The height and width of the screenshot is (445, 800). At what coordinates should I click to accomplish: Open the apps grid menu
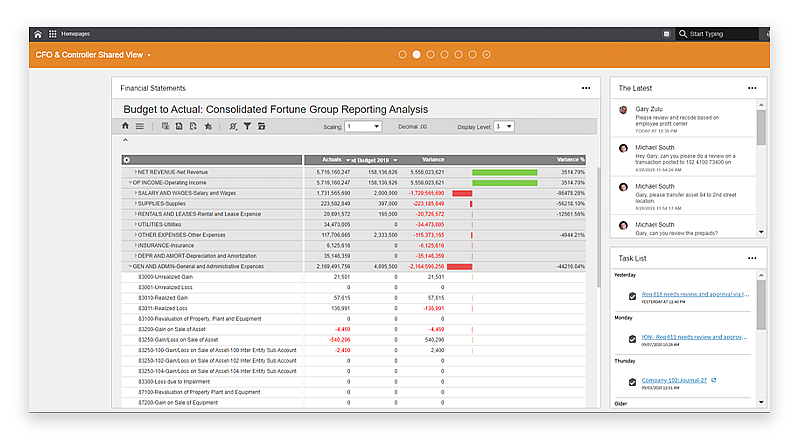click(x=53, y=34)
